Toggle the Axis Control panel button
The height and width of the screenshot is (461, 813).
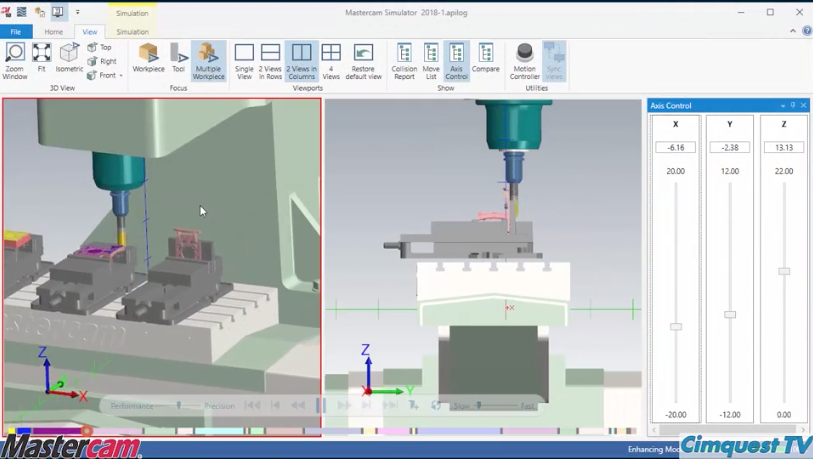coord(456,61)
